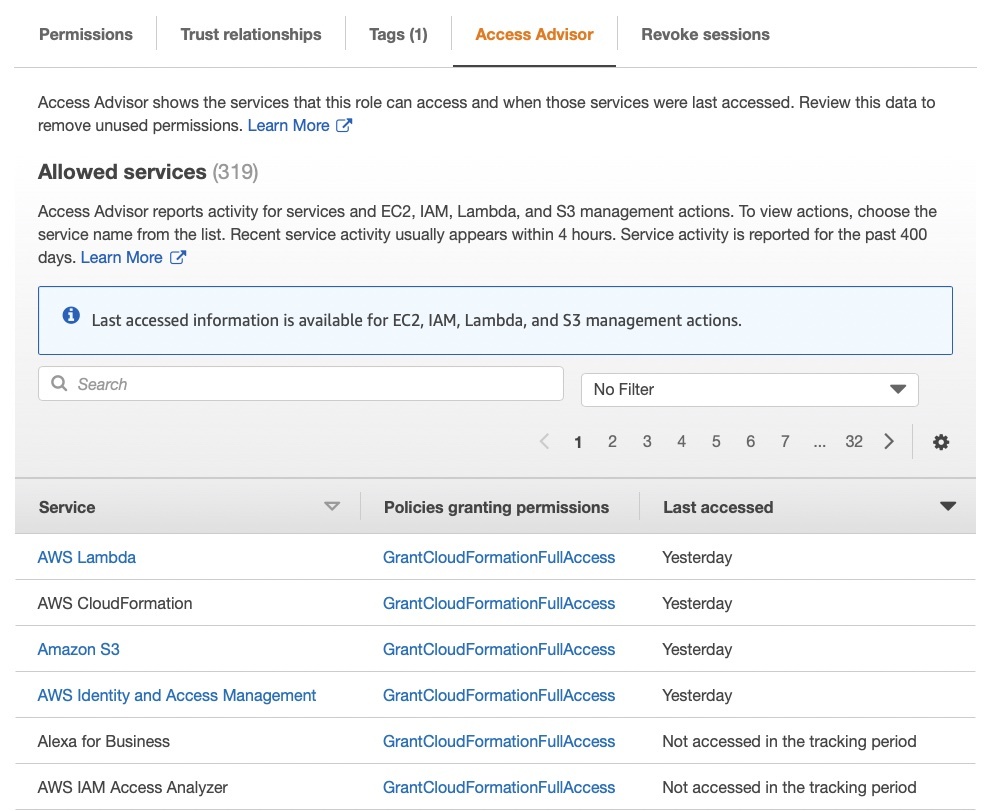
Task: Go to next page using right chevron
Action: [x=889, y=441]
